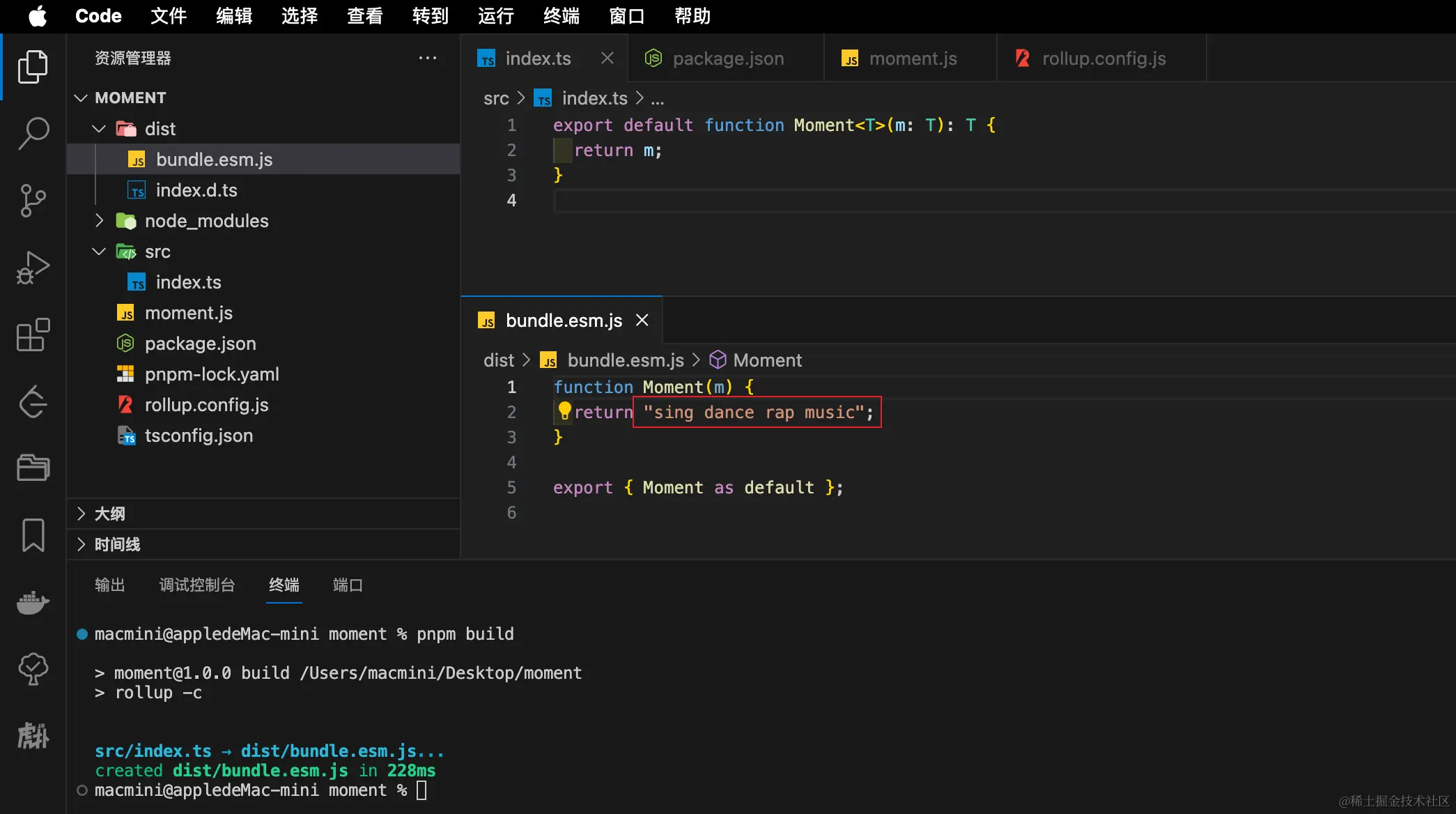Open the Bookmarks sidebar icon
1456x814 pixels.
point(33,535)
